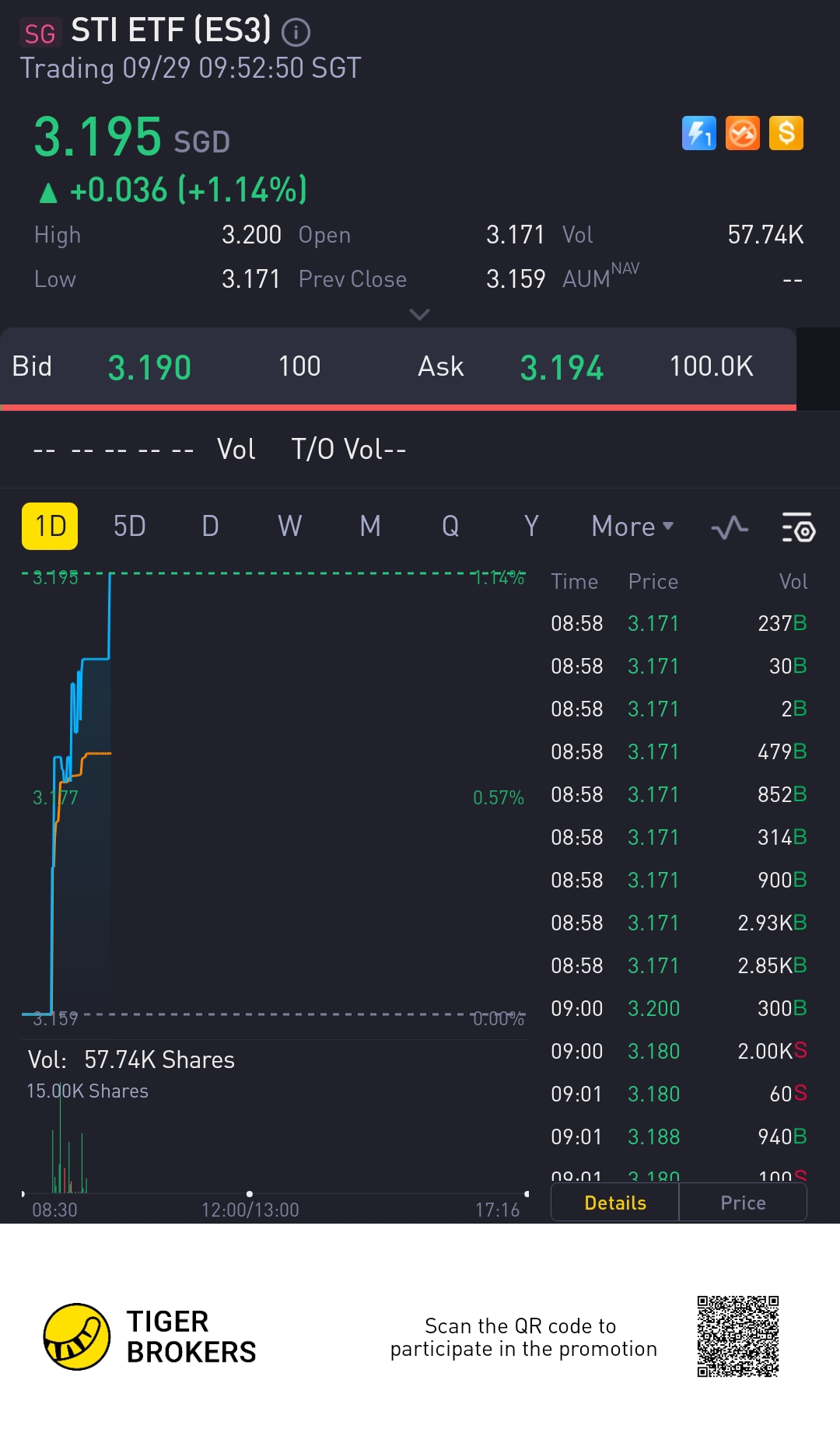Select the monthly M chart
Screen dimensions: 840x1450
(x=370, y=527)
